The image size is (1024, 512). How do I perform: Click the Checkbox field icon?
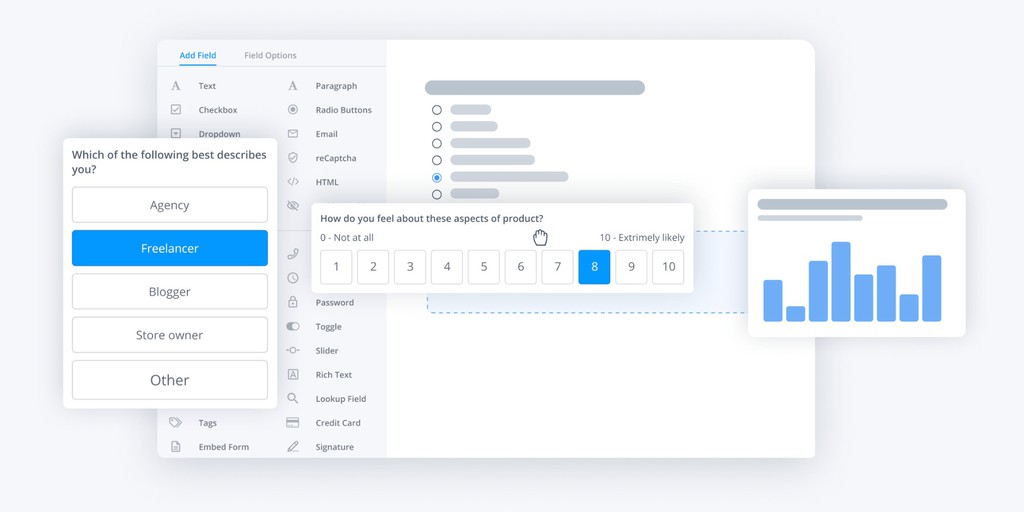[x=176, y=110]
